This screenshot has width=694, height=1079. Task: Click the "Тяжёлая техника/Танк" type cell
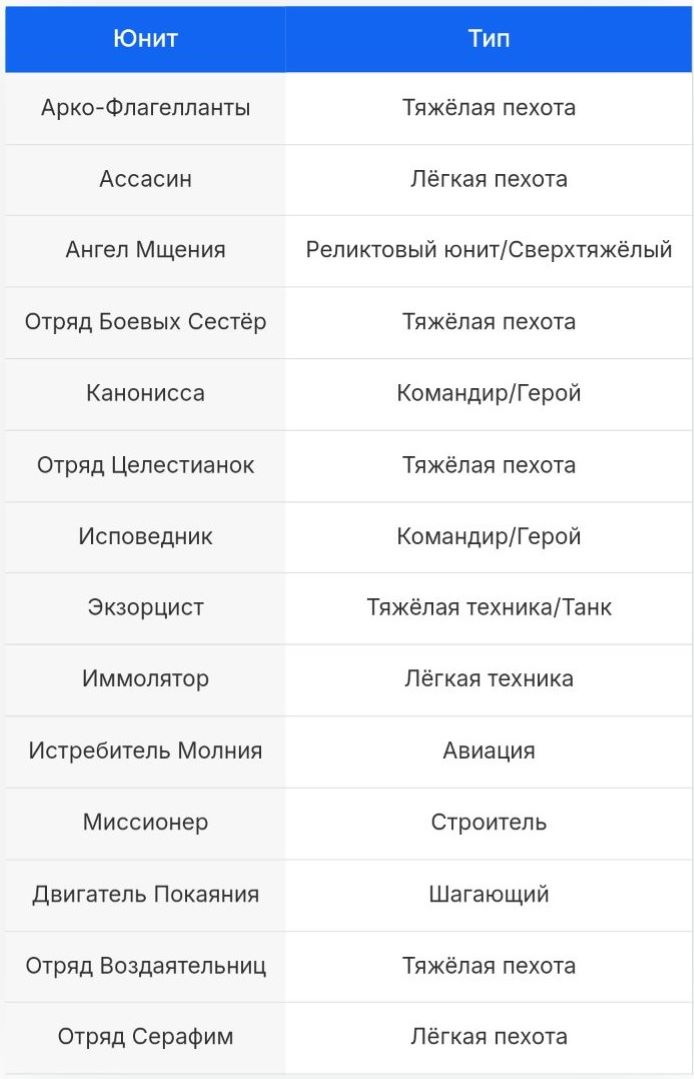pos(489,608)
